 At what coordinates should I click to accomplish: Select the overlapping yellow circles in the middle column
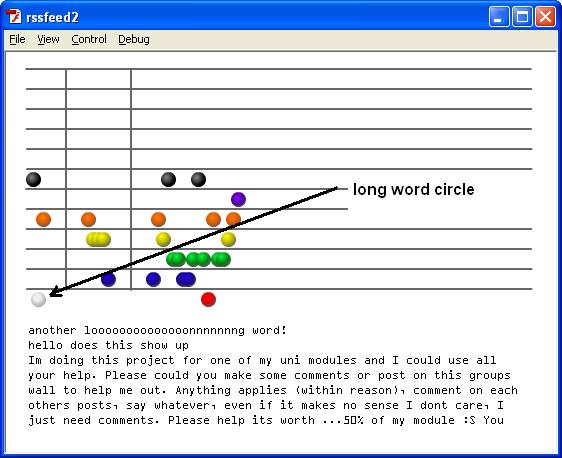point(99,239)
